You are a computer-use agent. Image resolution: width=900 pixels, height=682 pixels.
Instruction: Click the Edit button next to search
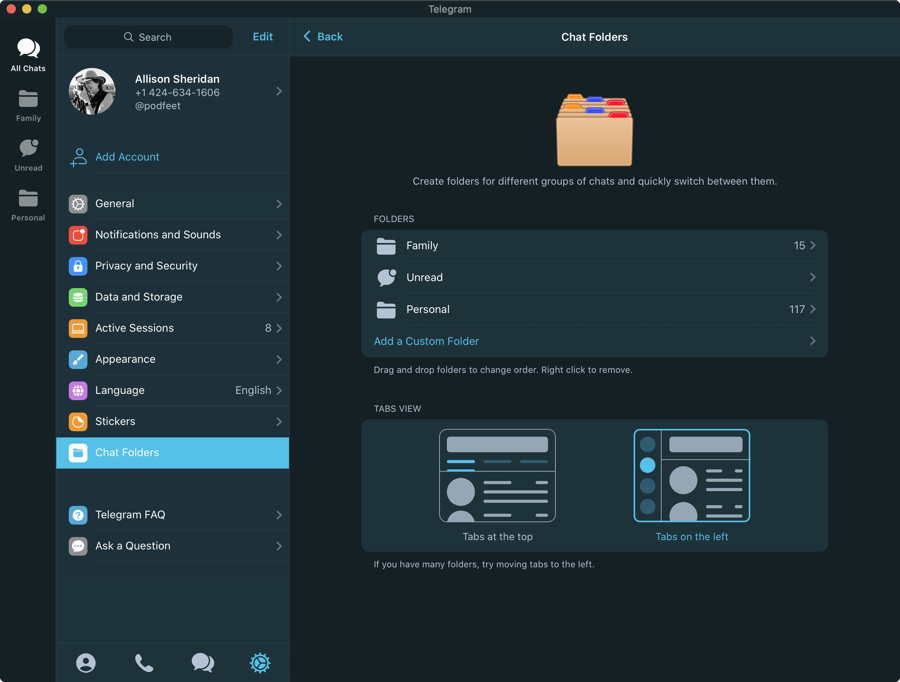pyautogui.click(x=262, y=37)
